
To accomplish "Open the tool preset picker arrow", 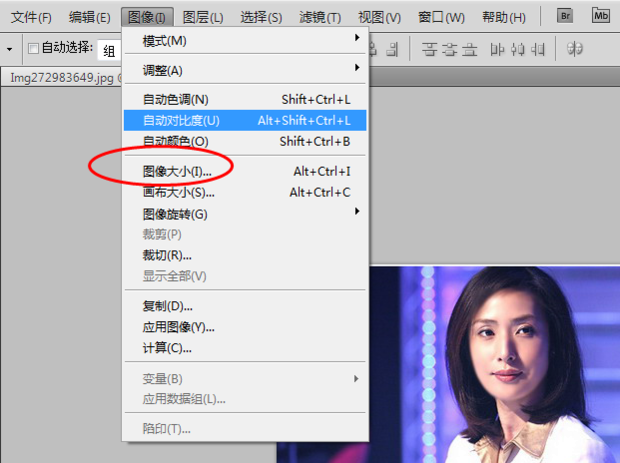I will [9, 49].
